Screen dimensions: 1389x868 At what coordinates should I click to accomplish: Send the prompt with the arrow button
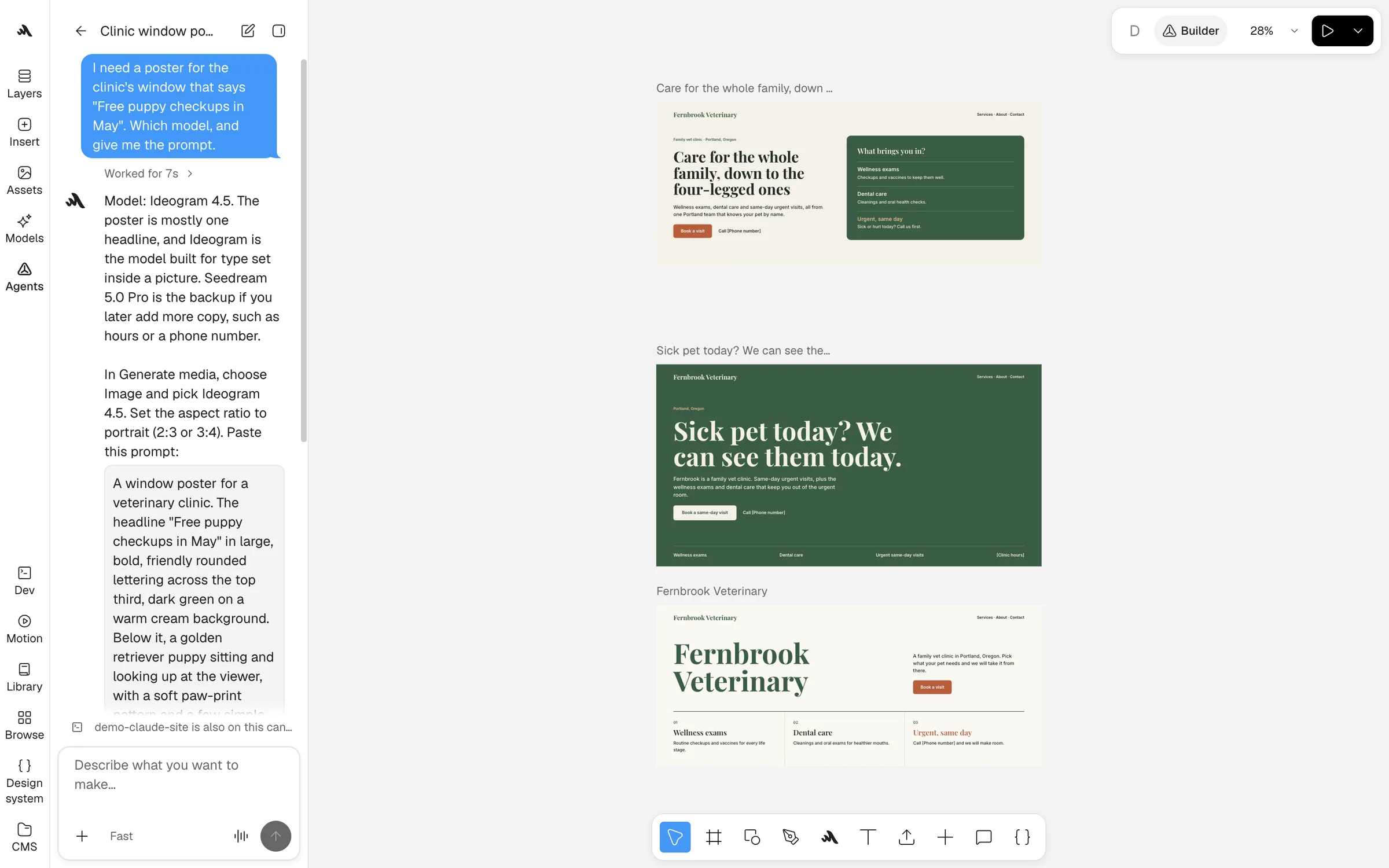click(x=275, y=836)
